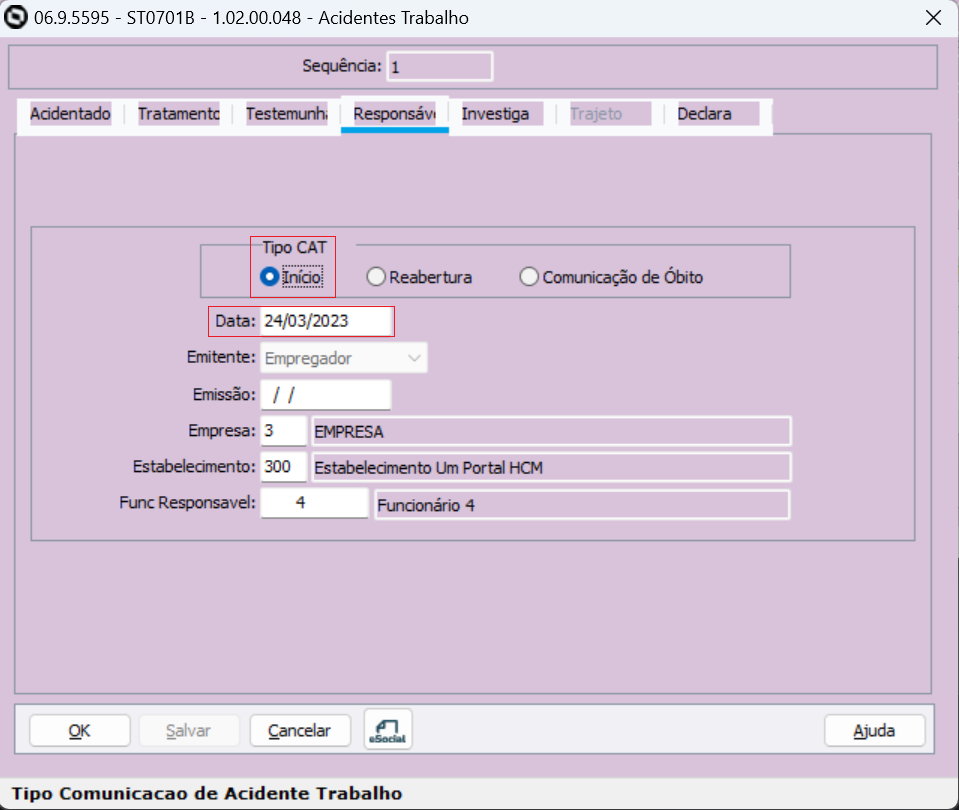Click the Func Responsavel code field

tap(314, 503)
